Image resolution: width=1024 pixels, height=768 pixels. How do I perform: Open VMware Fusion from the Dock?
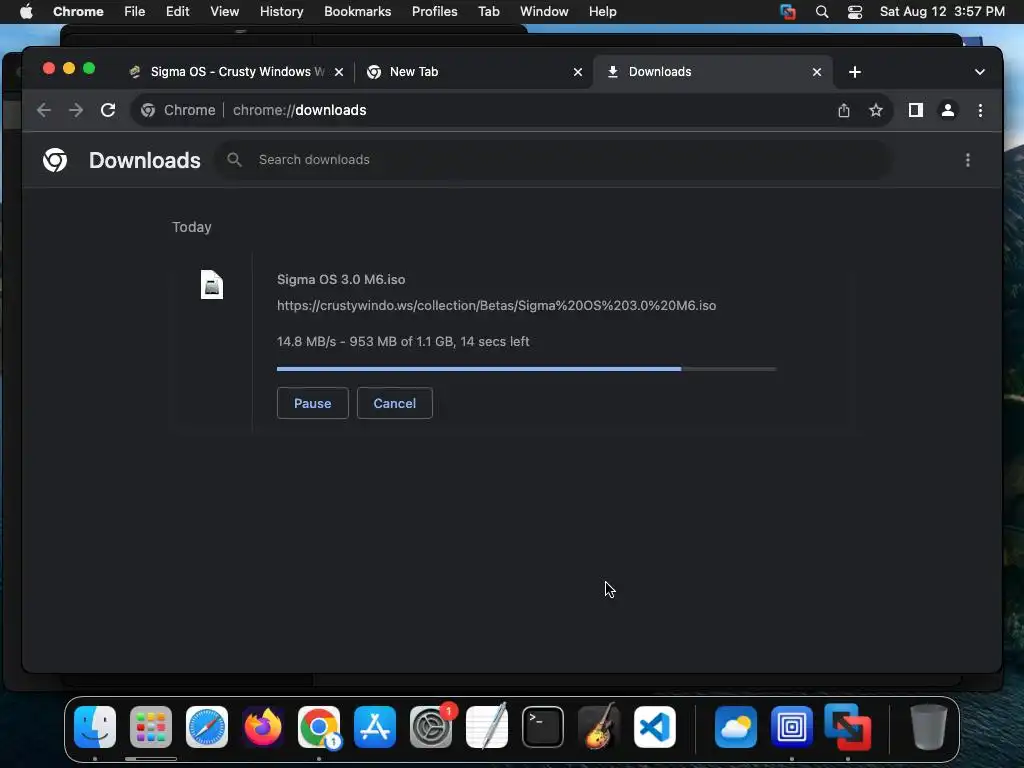coord(848,727)
